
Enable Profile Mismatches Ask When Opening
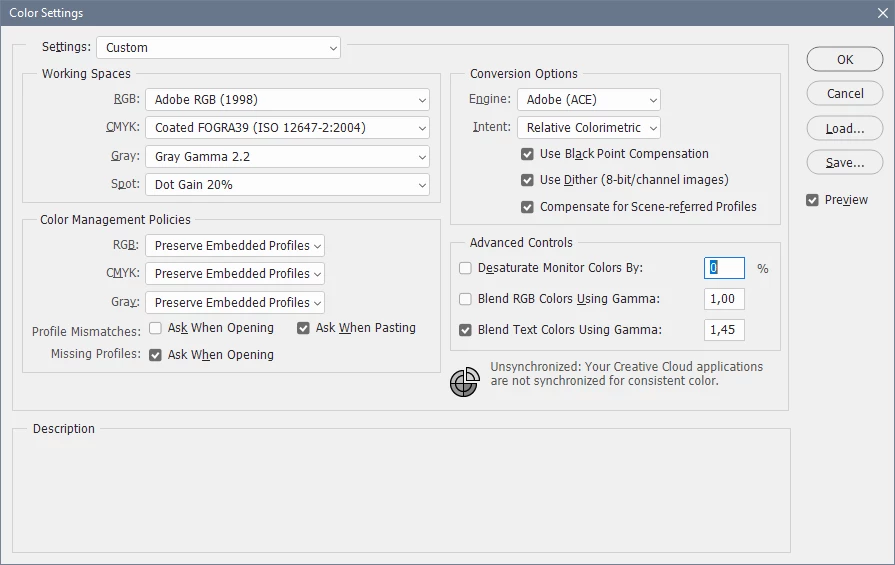point(155,328)
